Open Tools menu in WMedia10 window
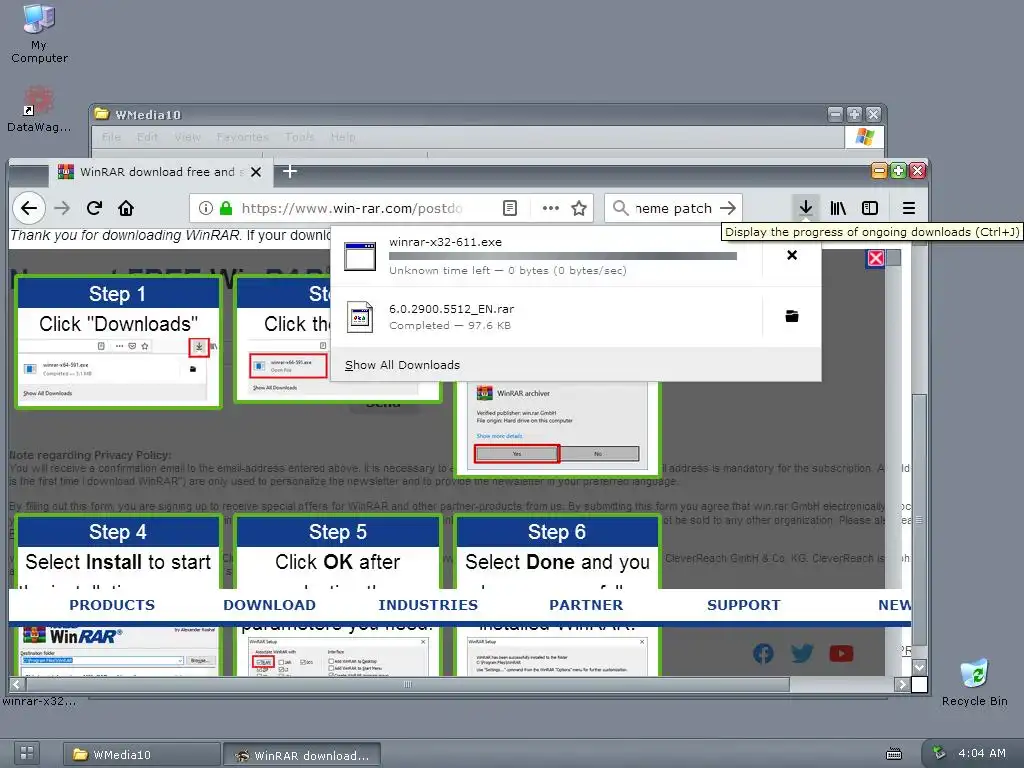Viewport: 1024px width, 768px height. point(299,137)
